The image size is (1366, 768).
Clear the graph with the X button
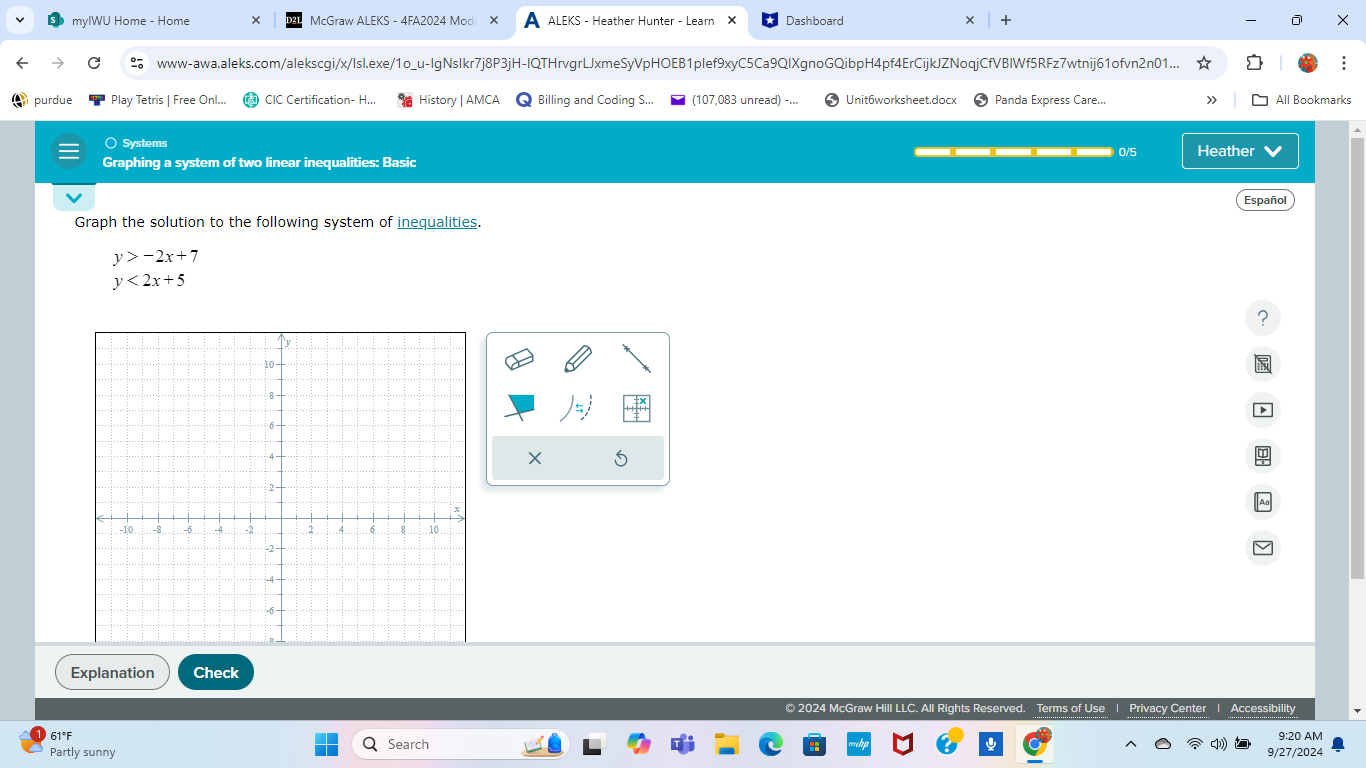tap(535, 458)
